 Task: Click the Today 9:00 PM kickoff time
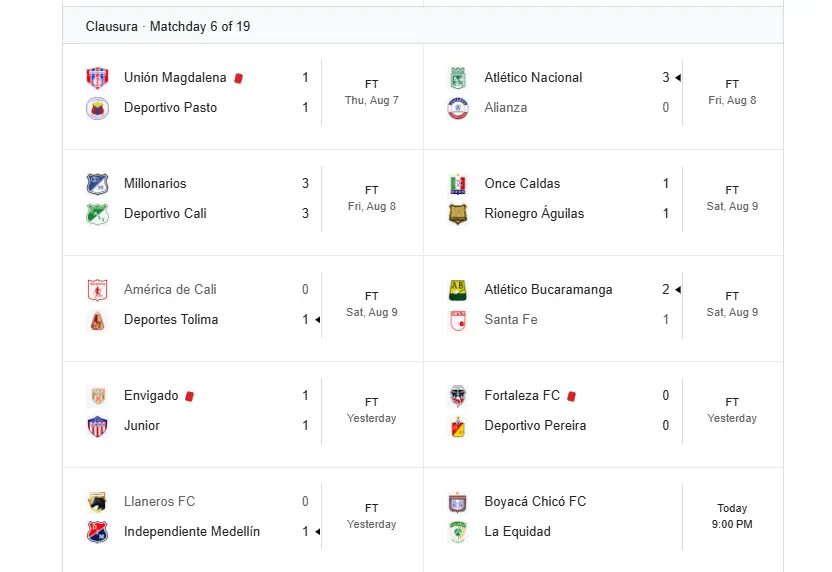pos(732,516)
